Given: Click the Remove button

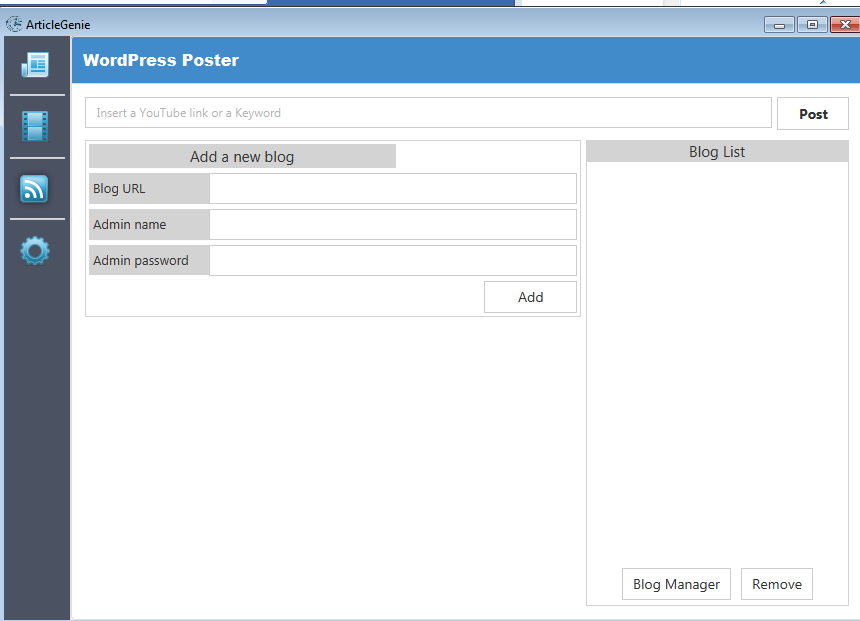Looking at the screenshot, I should (777, 584).
